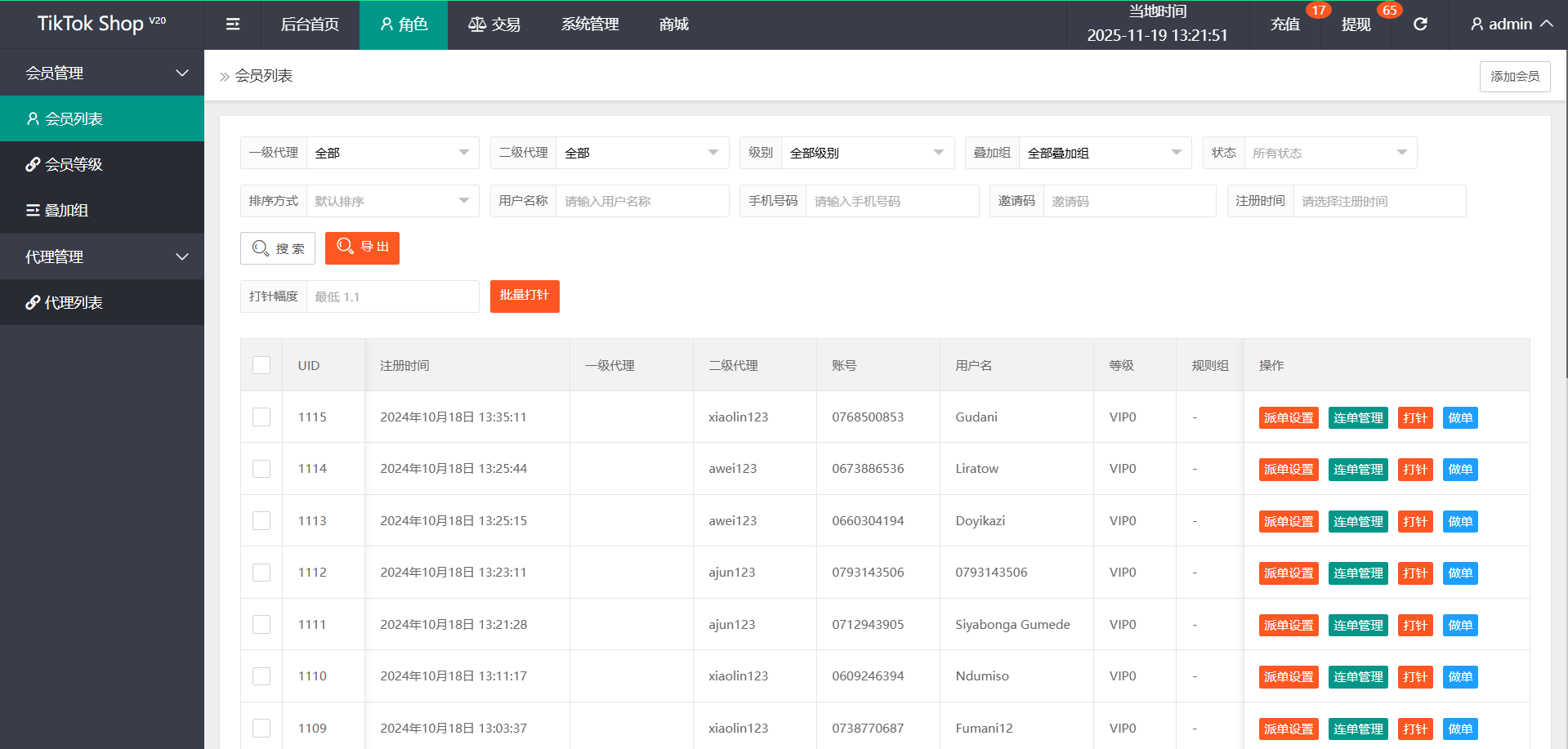The height and width of the screenshot is (749, 1568).
Task: Click the 搜索 magnifier button
Action: (x=278, y=248)
